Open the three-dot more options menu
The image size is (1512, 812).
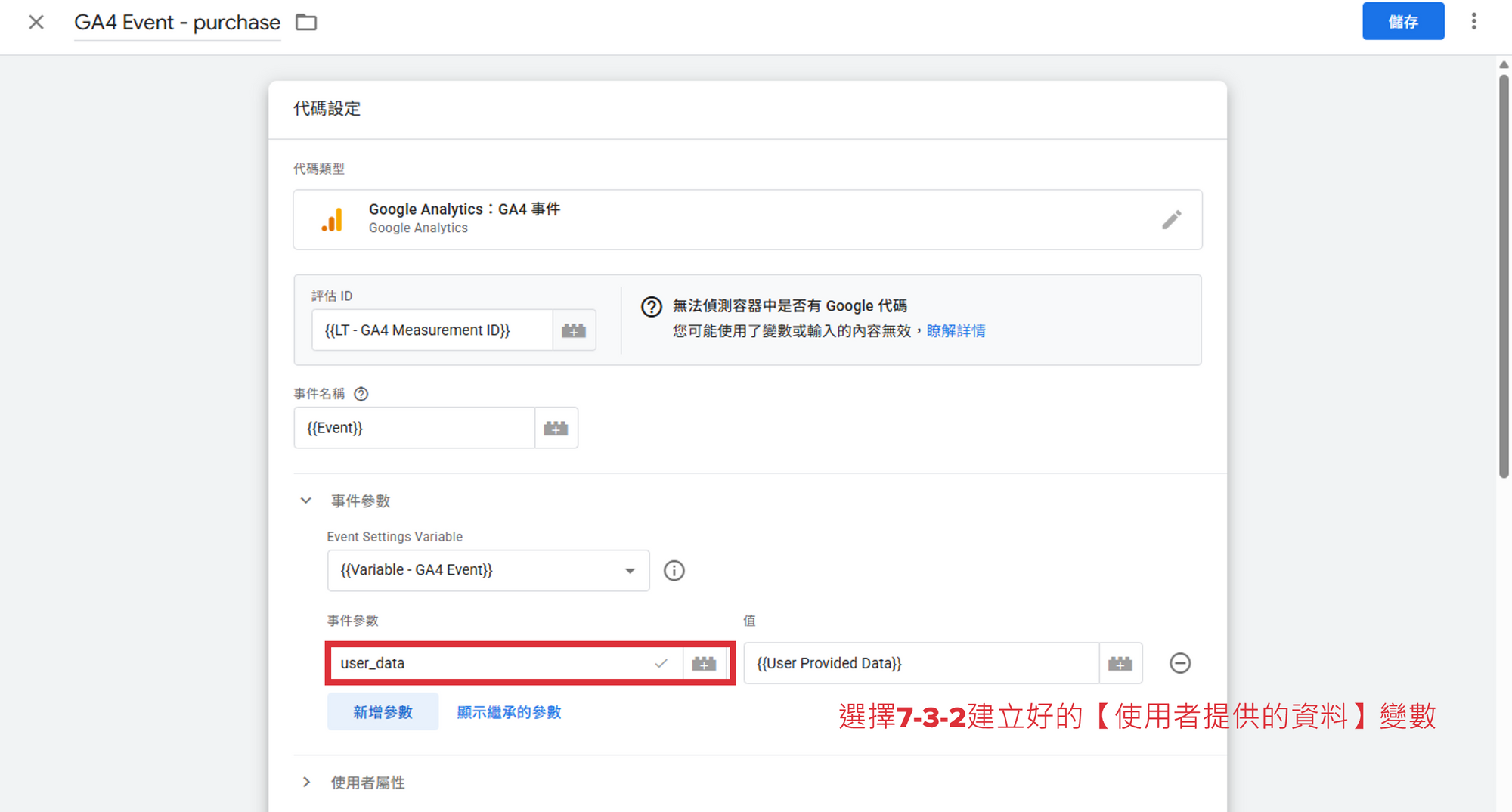coord(1473,22)
